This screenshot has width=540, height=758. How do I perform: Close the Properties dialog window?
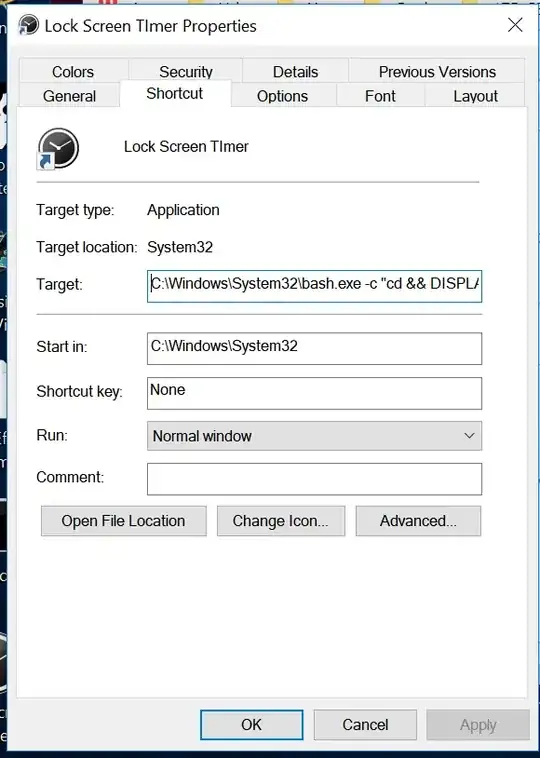(x=515, y=25)
